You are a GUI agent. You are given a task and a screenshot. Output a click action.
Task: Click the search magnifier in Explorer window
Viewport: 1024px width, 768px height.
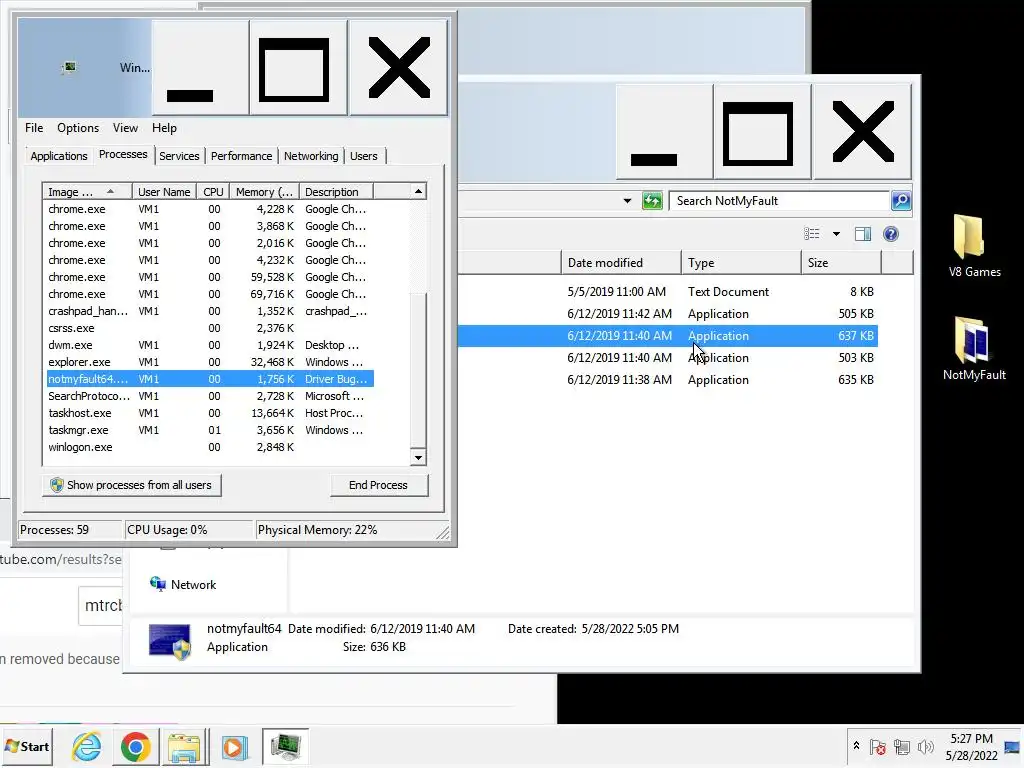(901, 200)
